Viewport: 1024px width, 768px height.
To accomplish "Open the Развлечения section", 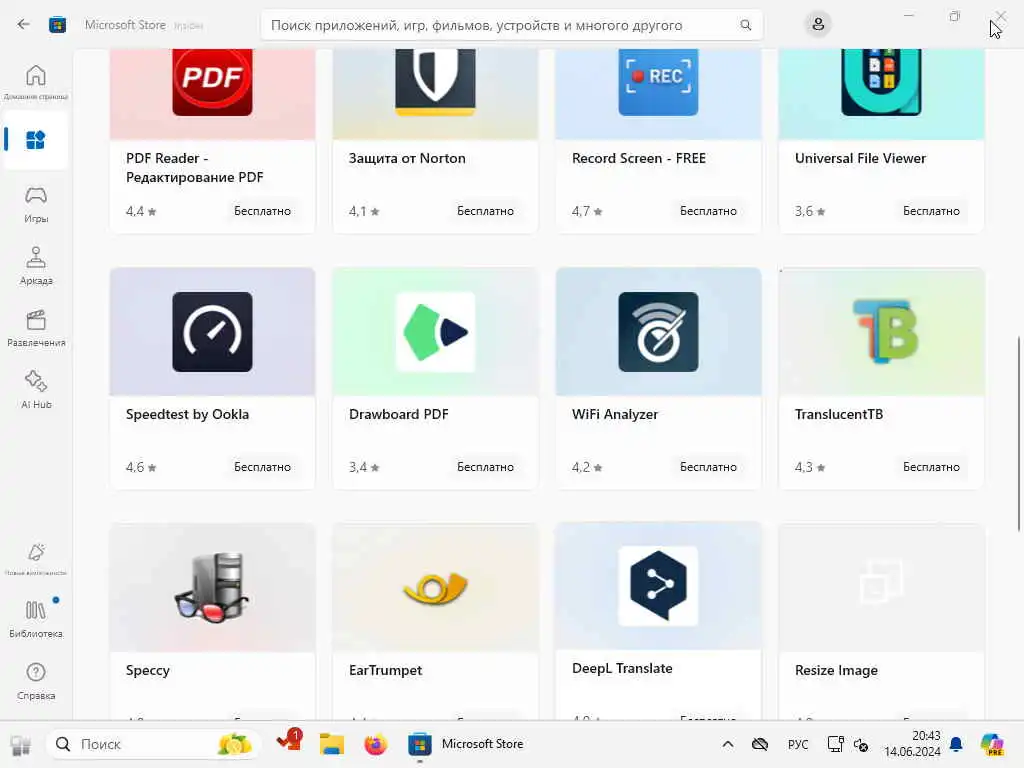I will point(36,328).
